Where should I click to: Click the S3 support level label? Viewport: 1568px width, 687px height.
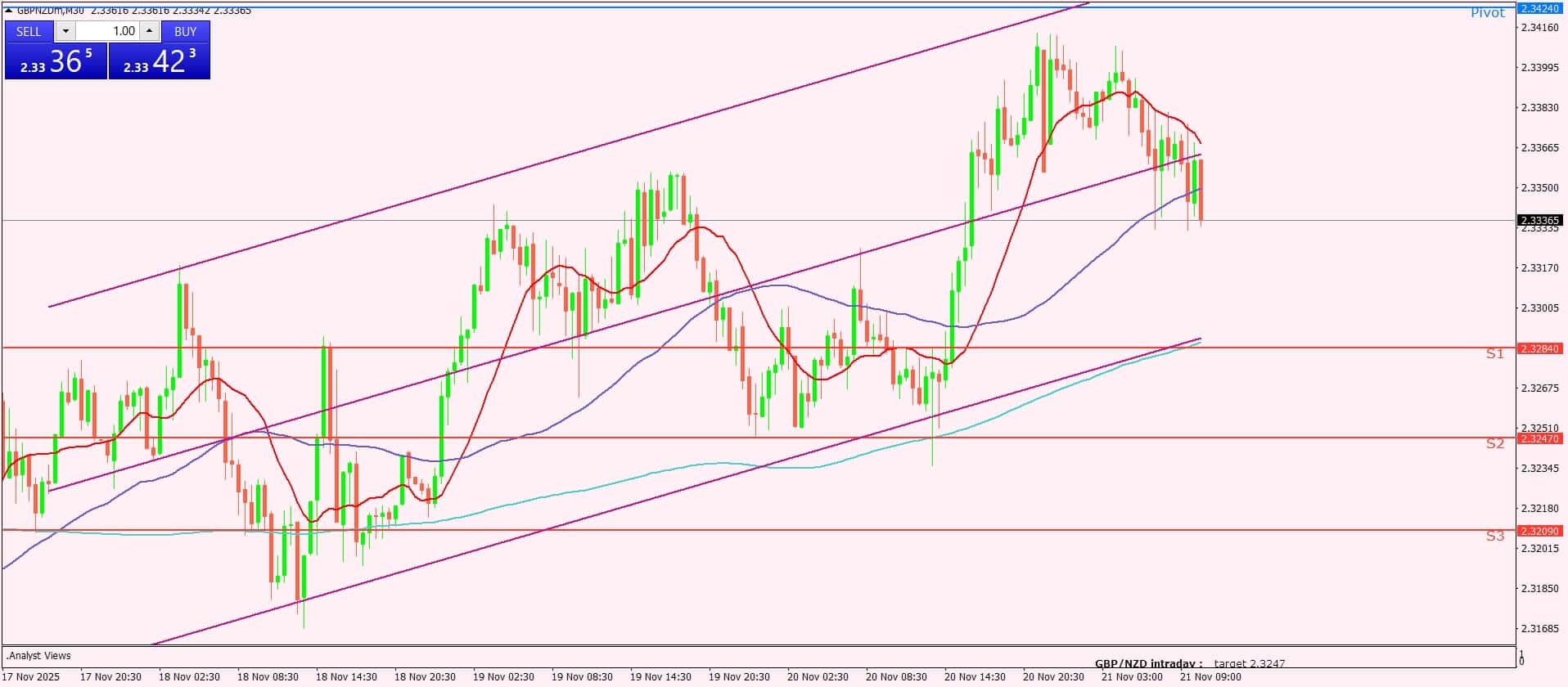pyautogui.click(x=1495, y=536)
